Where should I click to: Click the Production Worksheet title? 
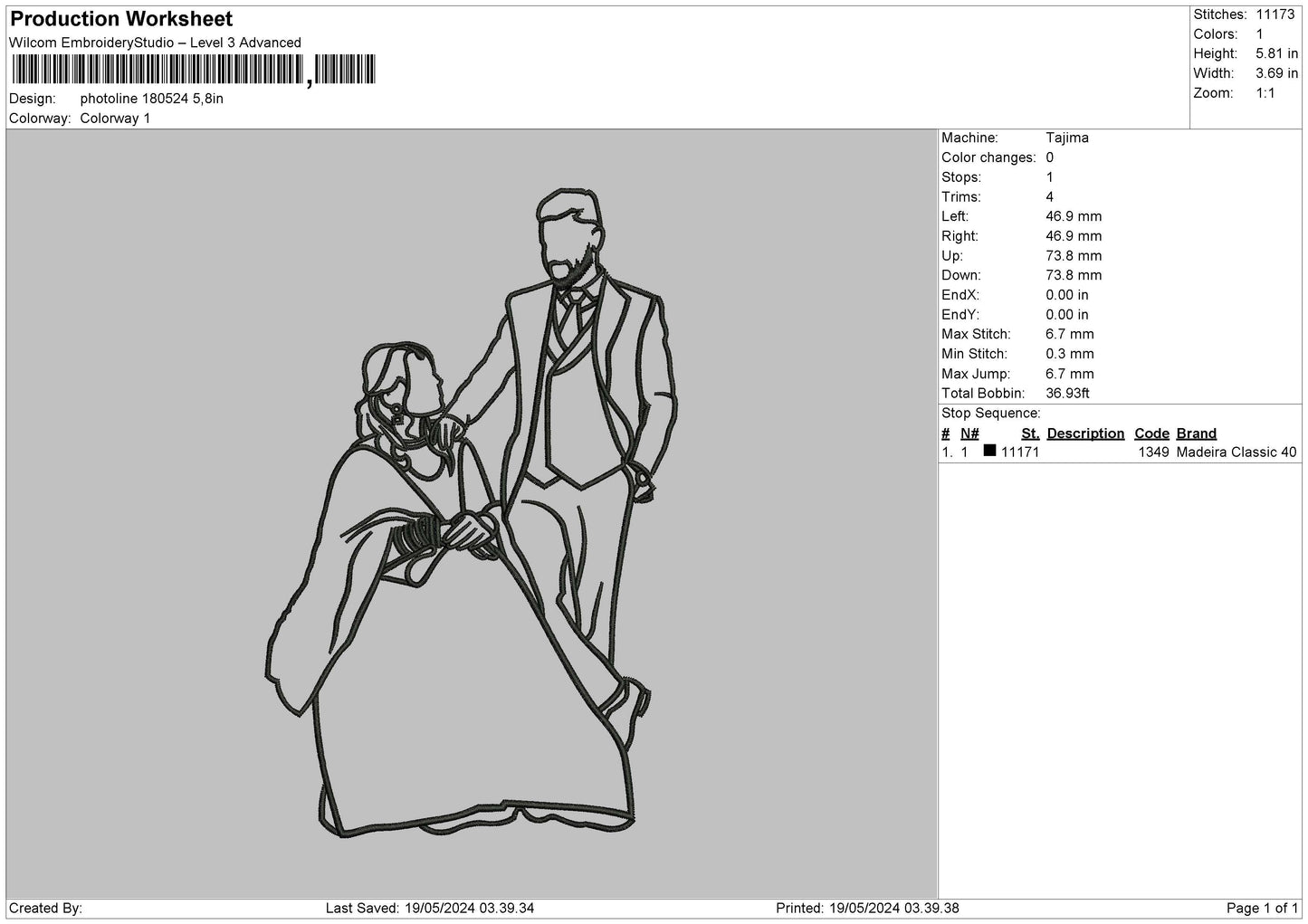coord(121,19)
